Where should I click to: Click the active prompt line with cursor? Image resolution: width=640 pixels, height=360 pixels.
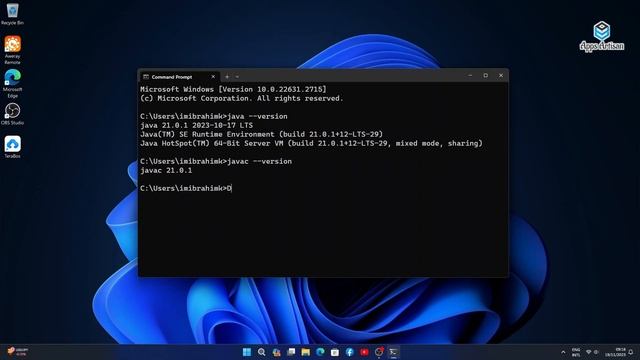[186, 188]
